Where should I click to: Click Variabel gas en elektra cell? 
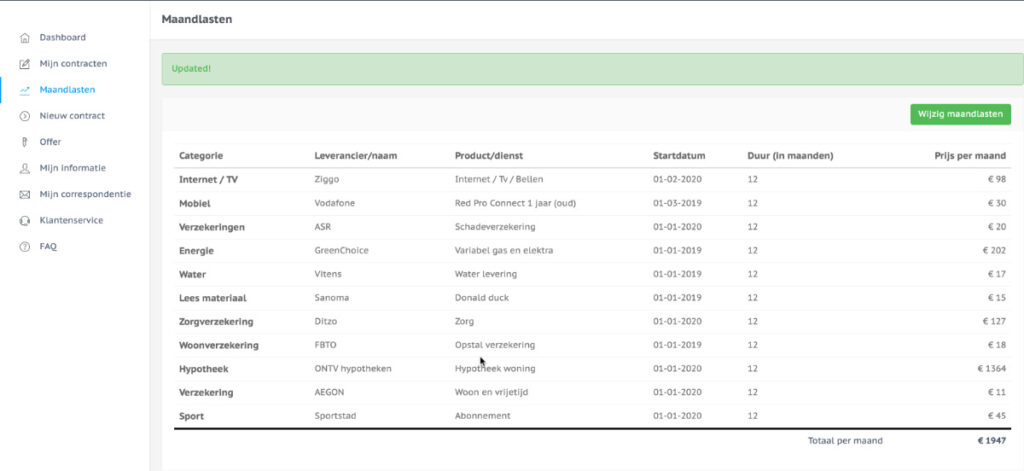(504, 251)
